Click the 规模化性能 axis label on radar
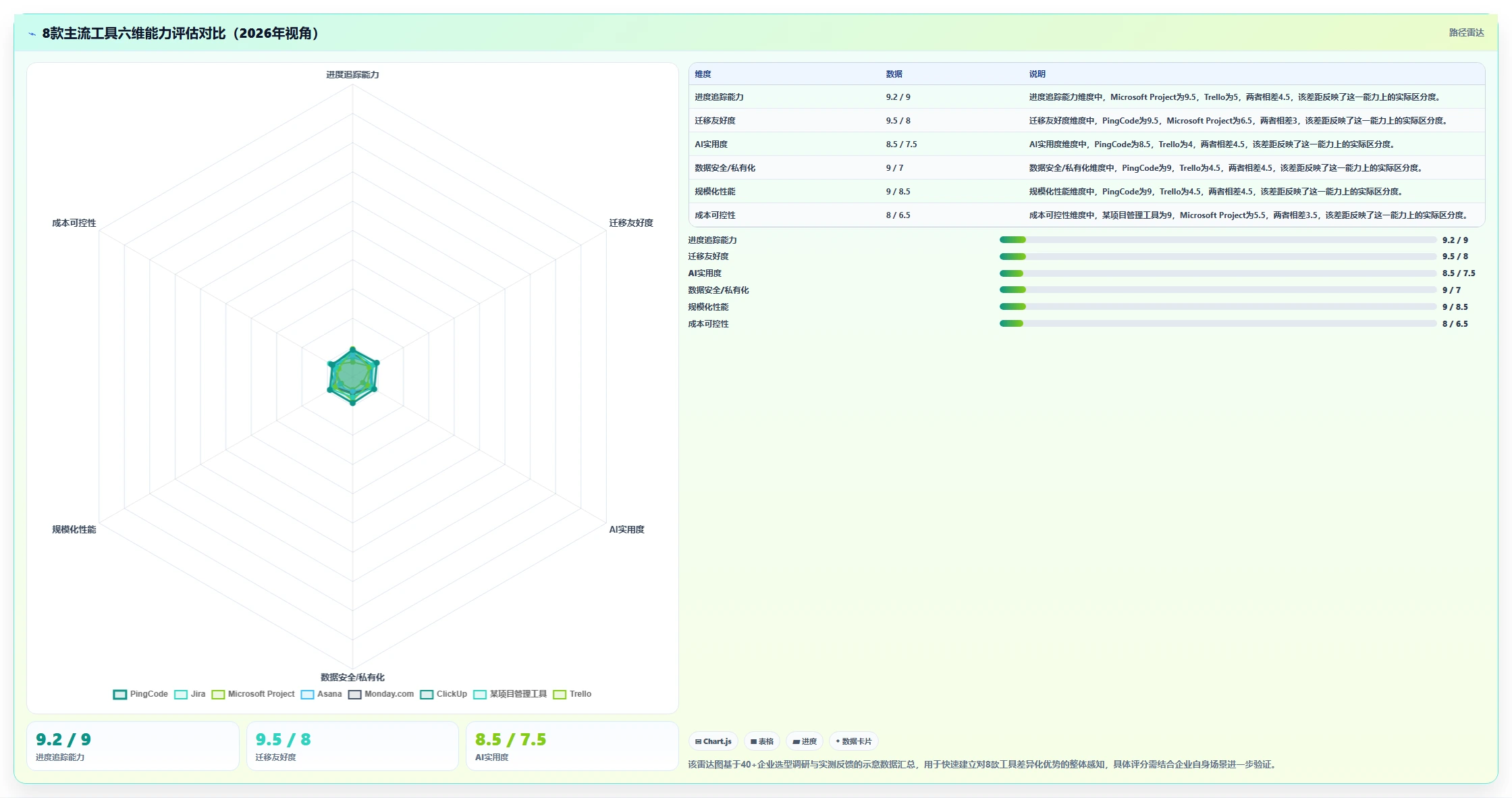Screen dimensions: 1512x798 click(x=74, y=529)
